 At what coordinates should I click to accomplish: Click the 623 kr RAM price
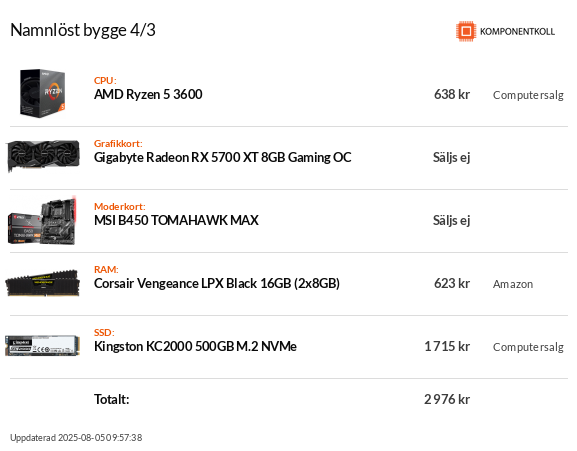452,284
